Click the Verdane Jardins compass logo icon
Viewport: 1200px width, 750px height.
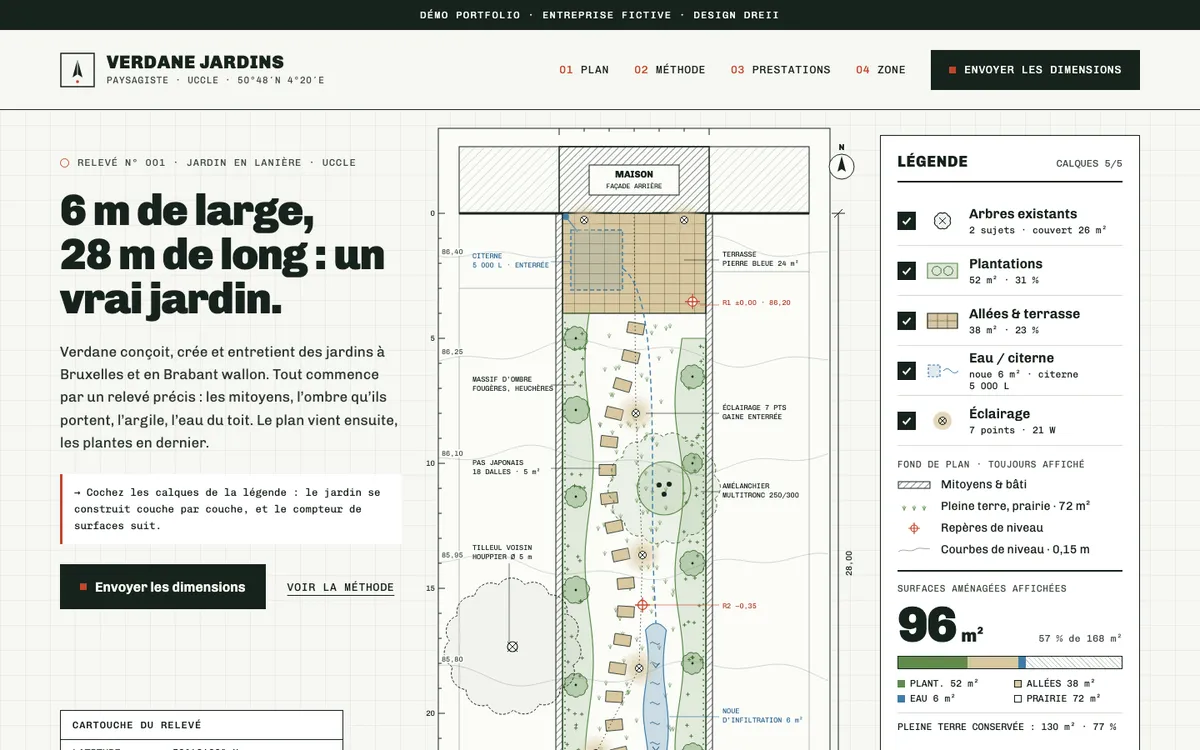[77, 70]
